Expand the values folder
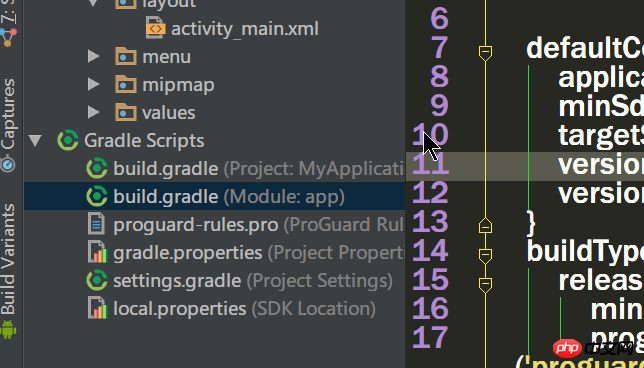This screenshot has height=368, width=644. click(94, 112)
